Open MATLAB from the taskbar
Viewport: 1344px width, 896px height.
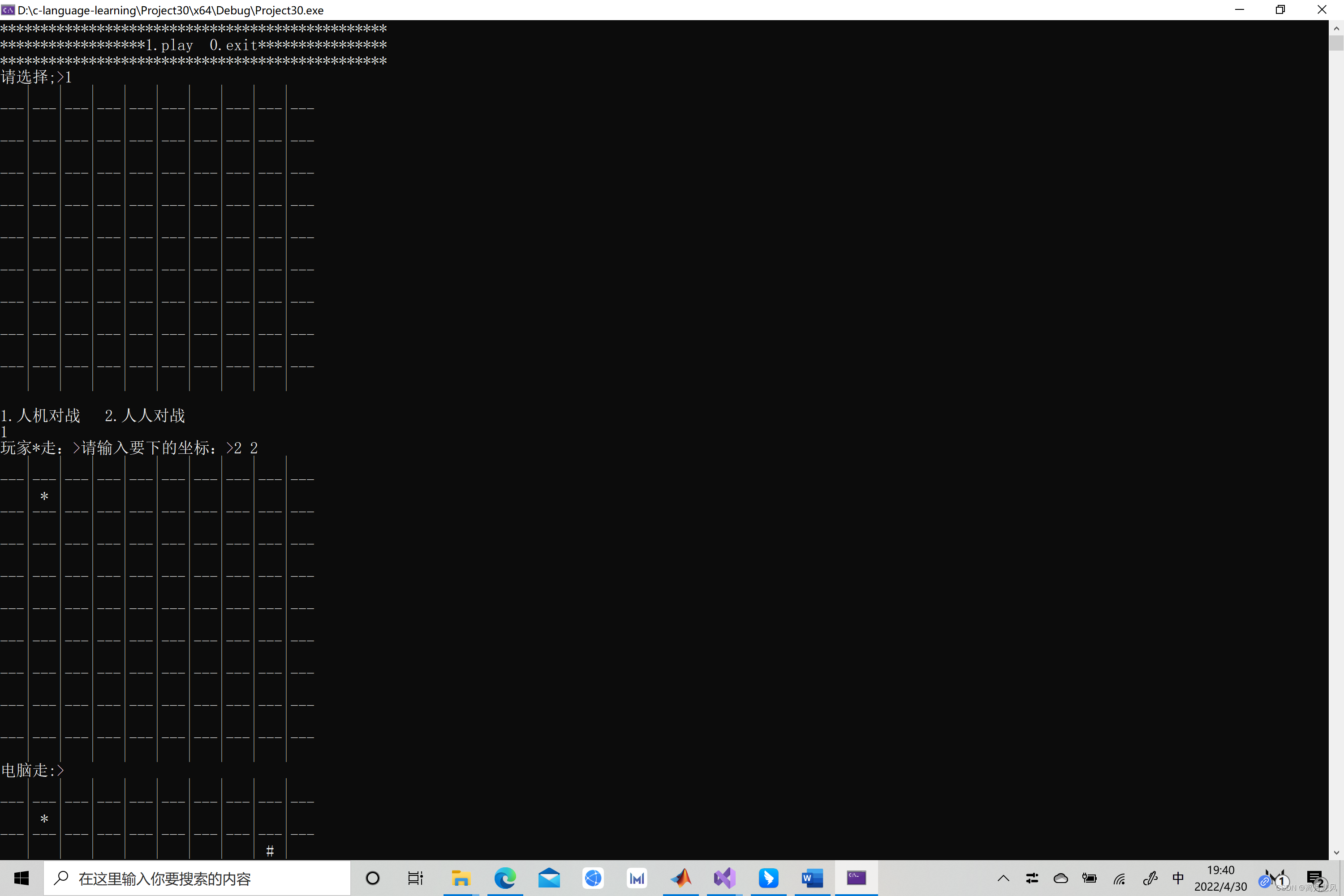[x=681, y=878]
